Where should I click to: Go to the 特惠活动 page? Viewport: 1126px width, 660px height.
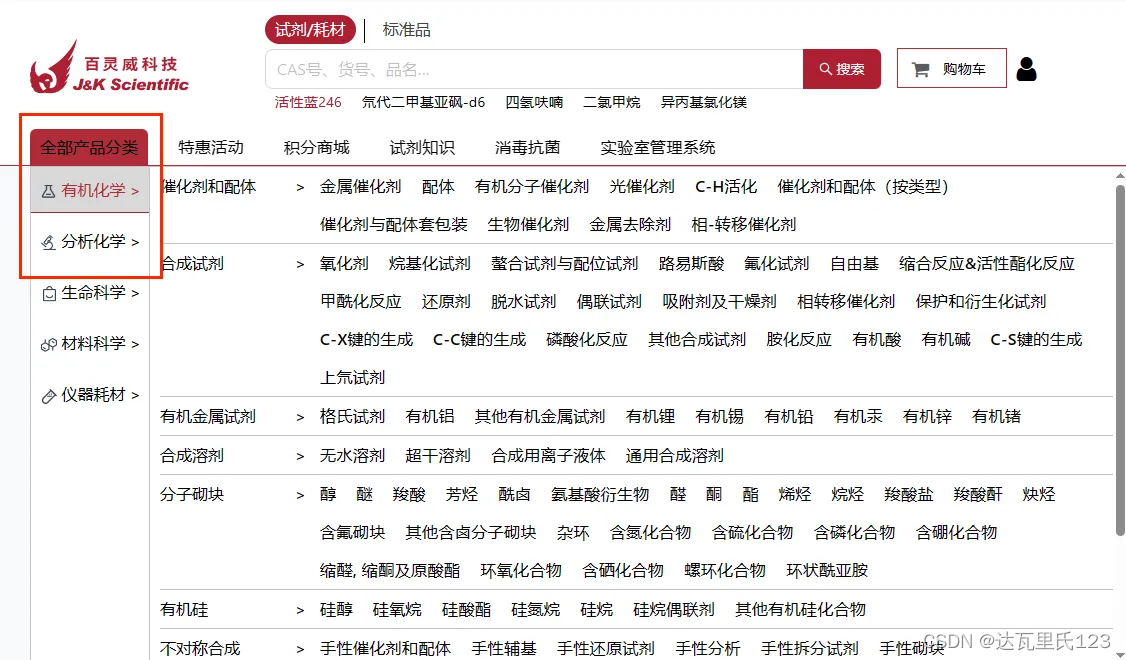pyautogui.click(x=211, y=147)
